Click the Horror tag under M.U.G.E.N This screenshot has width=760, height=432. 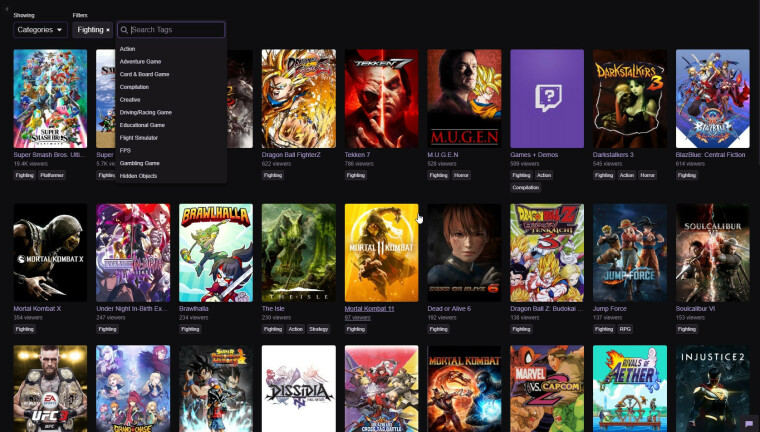click(x=461, y=176)
